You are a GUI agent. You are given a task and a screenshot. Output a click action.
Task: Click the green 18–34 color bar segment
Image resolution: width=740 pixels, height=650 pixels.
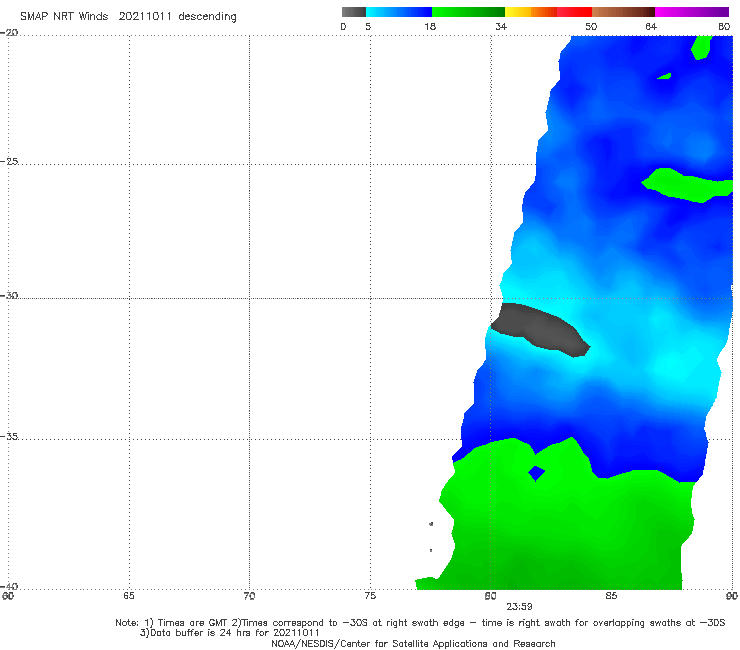(x=468, y=12)
